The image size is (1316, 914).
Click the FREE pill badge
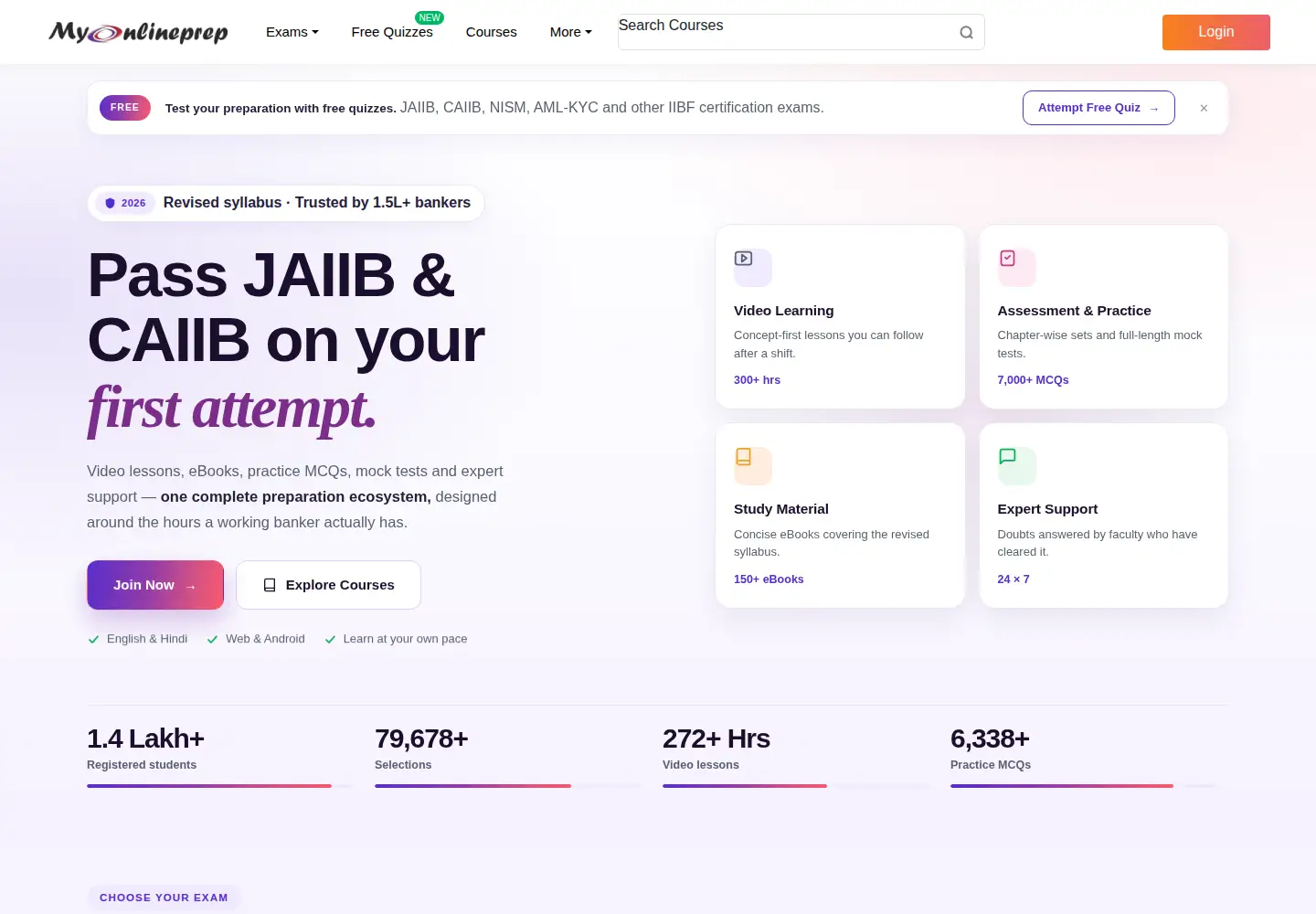[x=125, y=108]
